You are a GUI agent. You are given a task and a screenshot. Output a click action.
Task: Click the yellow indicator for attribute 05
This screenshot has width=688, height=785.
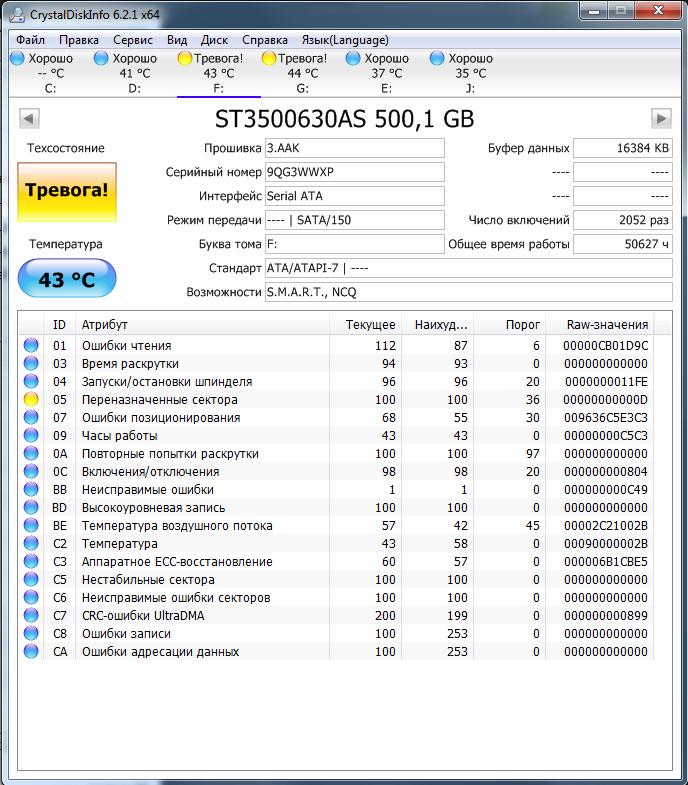pos(31,400)
